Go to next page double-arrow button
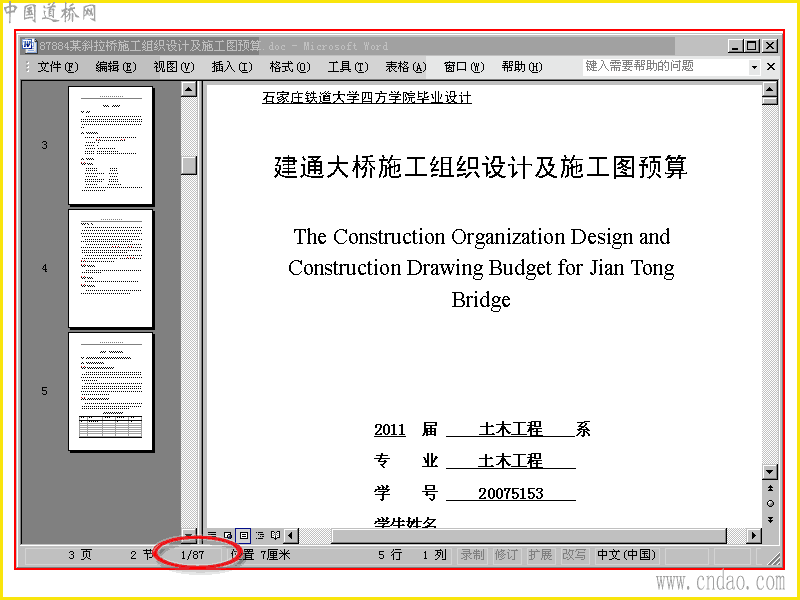Screen dimensions: 800x600 click(770, 519)
